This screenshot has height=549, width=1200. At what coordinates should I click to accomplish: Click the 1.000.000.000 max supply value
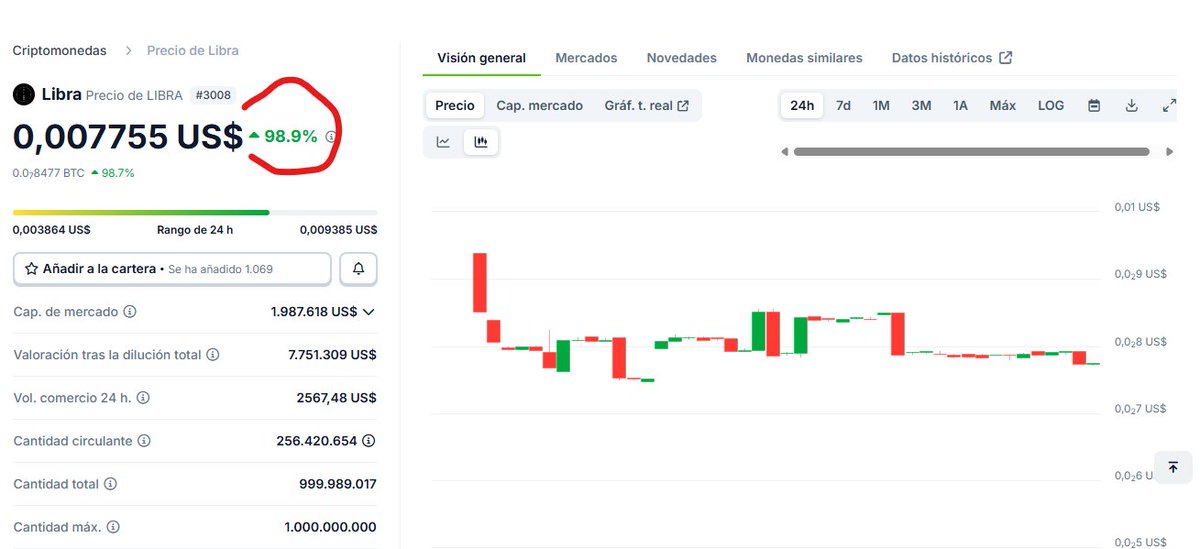[x=331, y=527]
